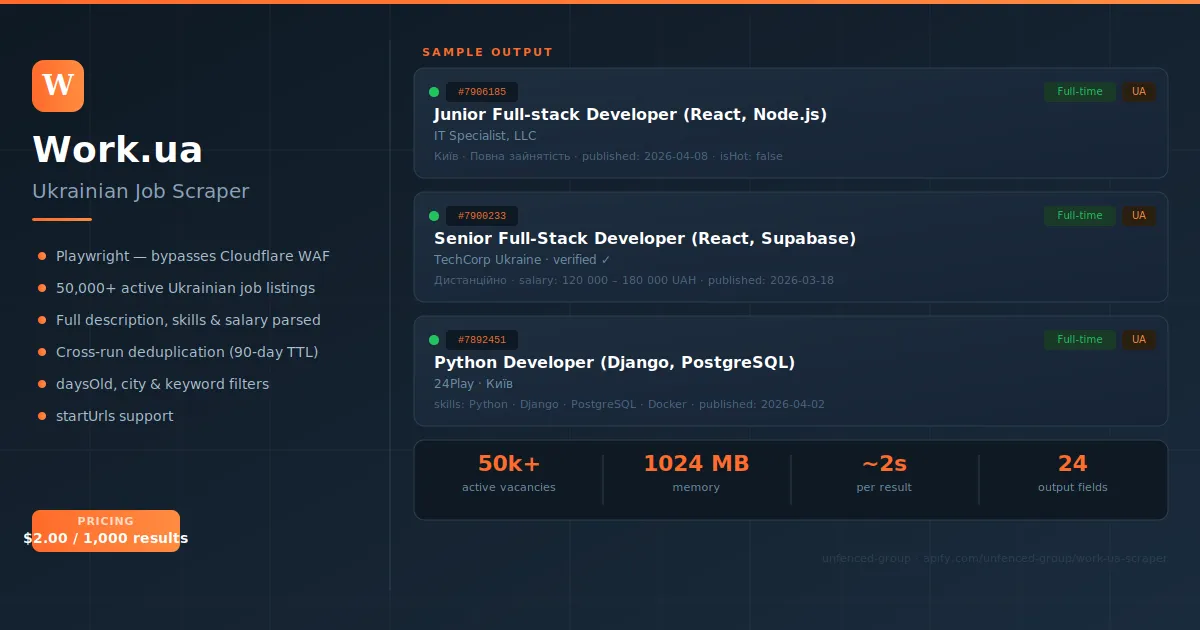Open Python Developer (Django, PostgreSQL) listing
The image size is (1200, 630).
point(614,363)
